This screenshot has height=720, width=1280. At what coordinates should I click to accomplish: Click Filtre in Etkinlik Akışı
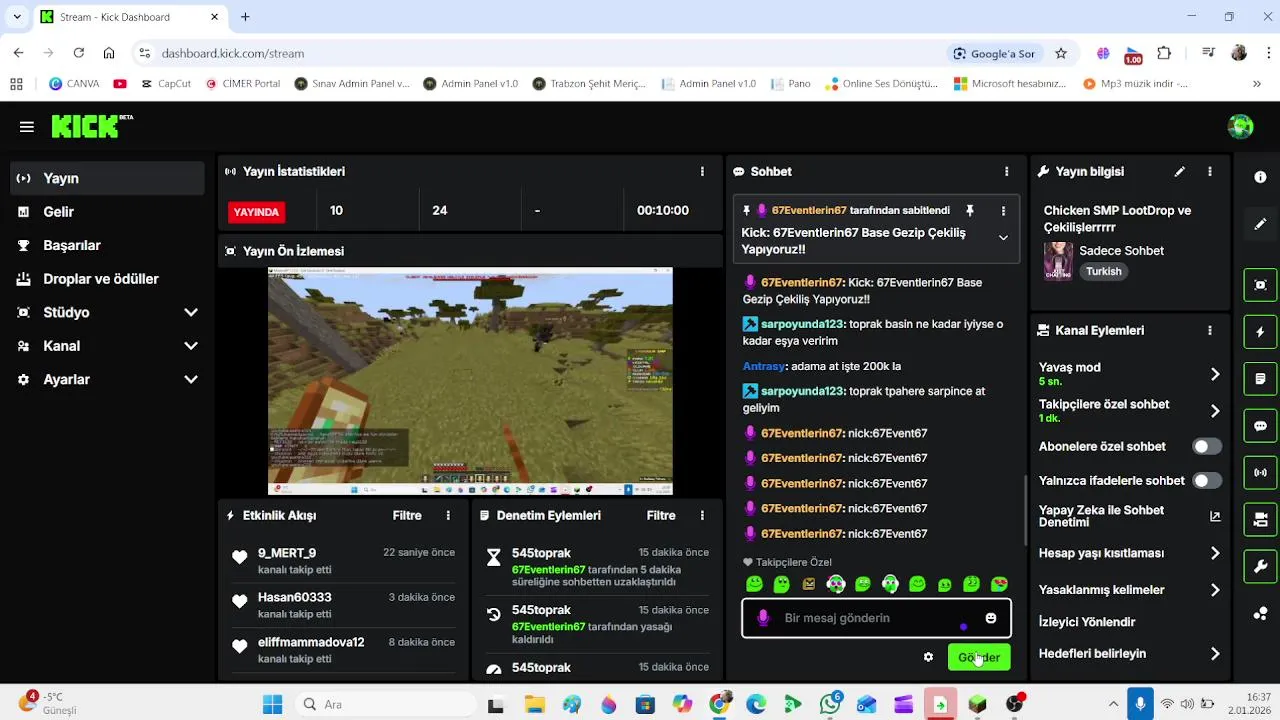tap(407, 516)
